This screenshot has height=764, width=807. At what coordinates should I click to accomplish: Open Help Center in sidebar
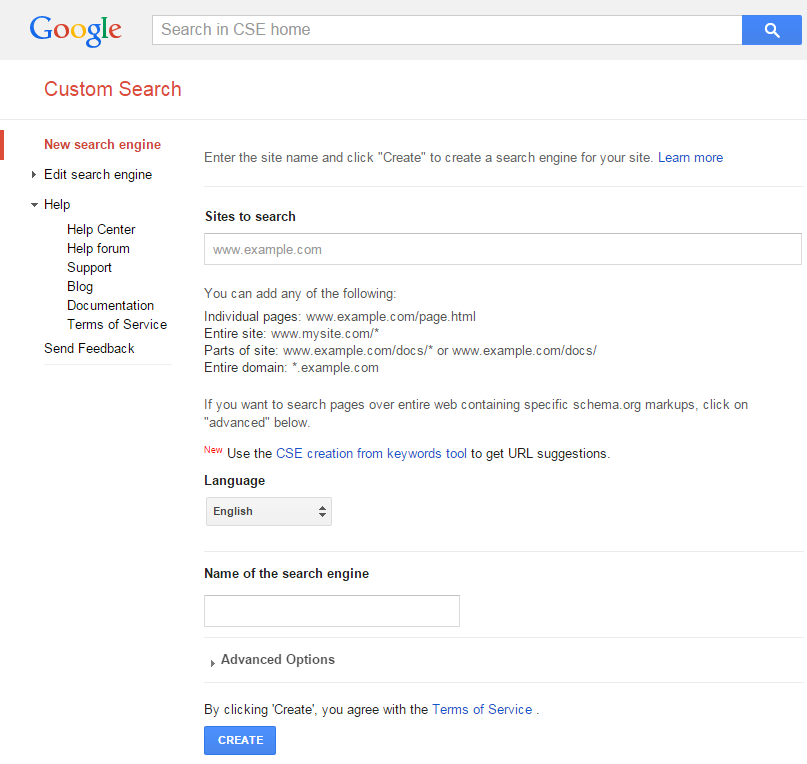click(x=101, y=230)
